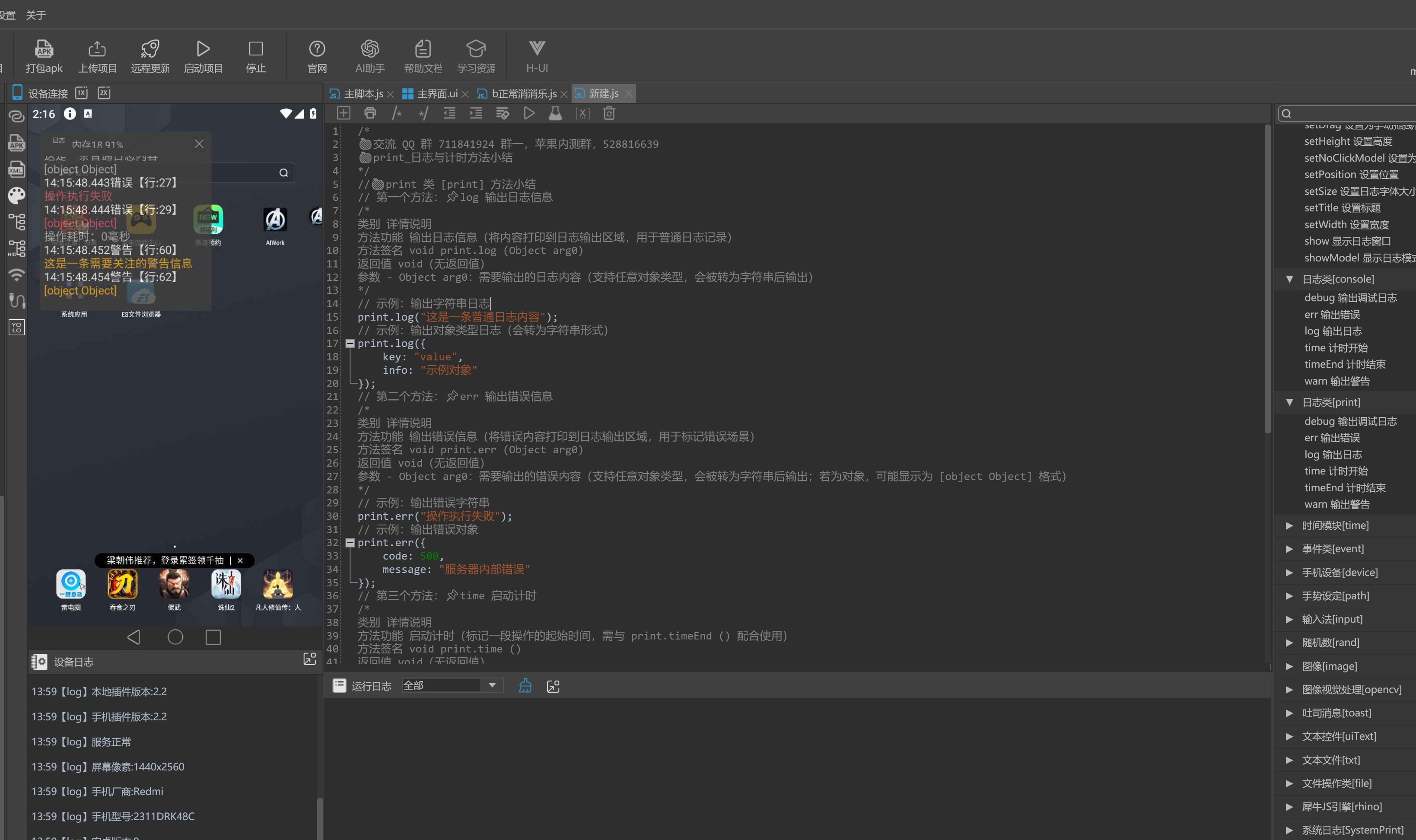Run the script with the editor play icon
This screenshot has width=1416, height=840.
coord(529,113)
